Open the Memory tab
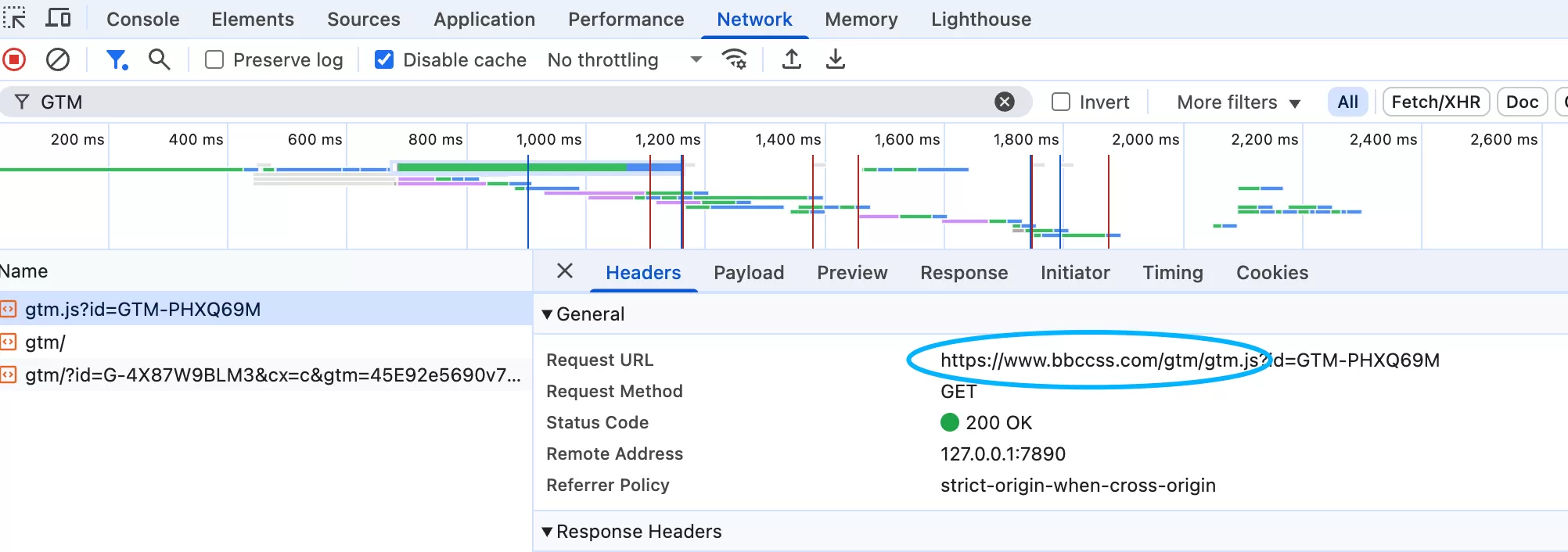The height and width of the screenshot is (552, 1568). pos(861,19)
